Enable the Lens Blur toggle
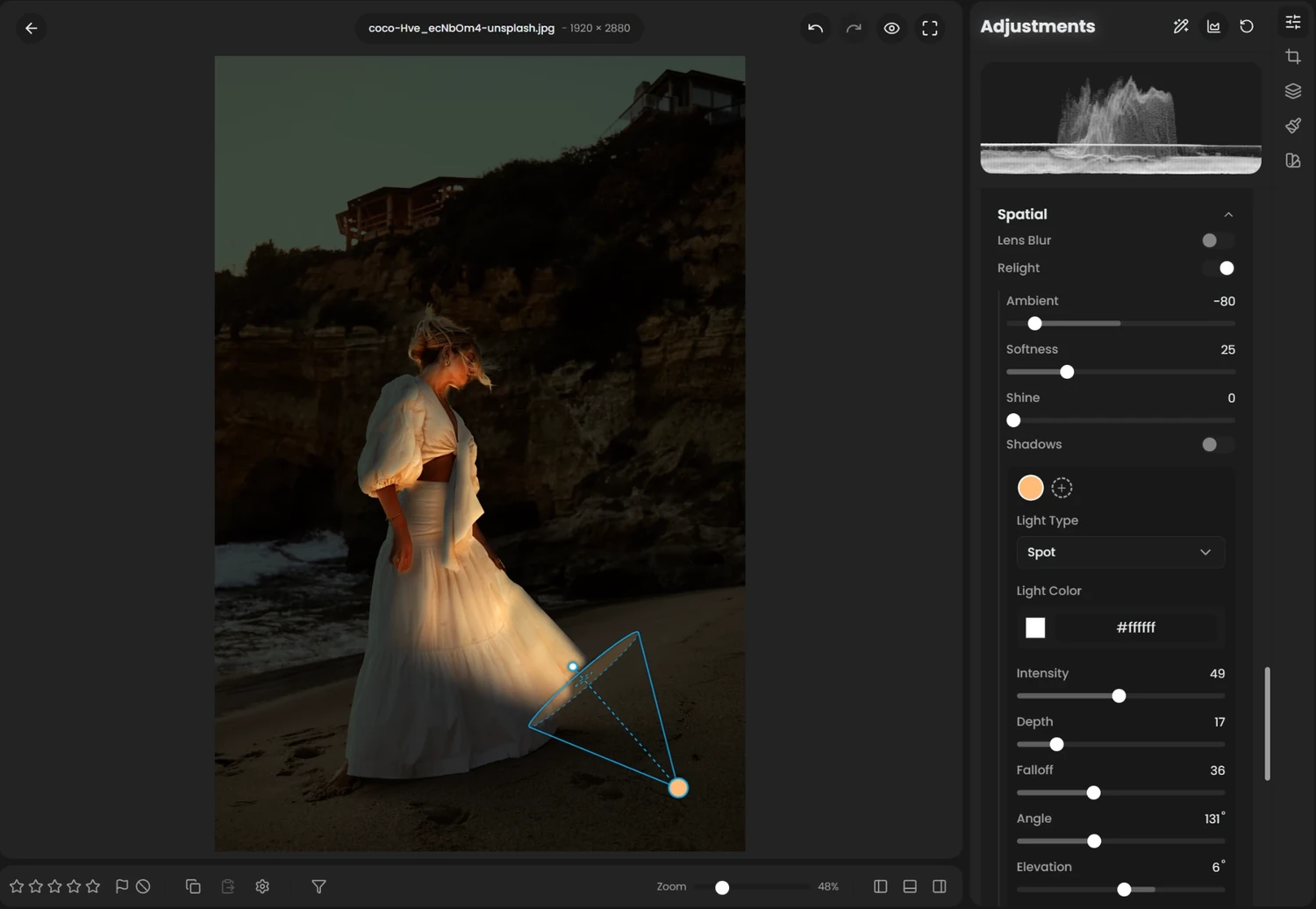The width and height of the screenshot is (1316, 909). click(x=1218, y=240)
